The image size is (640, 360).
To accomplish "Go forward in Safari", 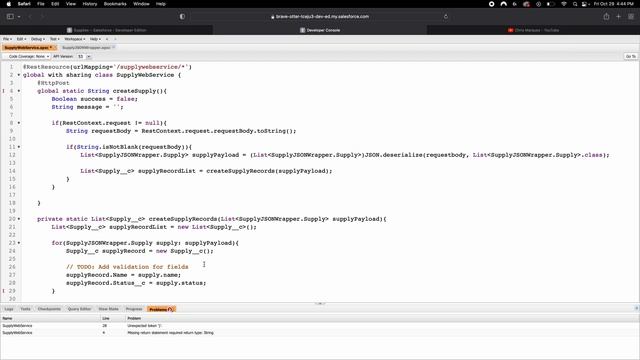I will coord(42,16).
